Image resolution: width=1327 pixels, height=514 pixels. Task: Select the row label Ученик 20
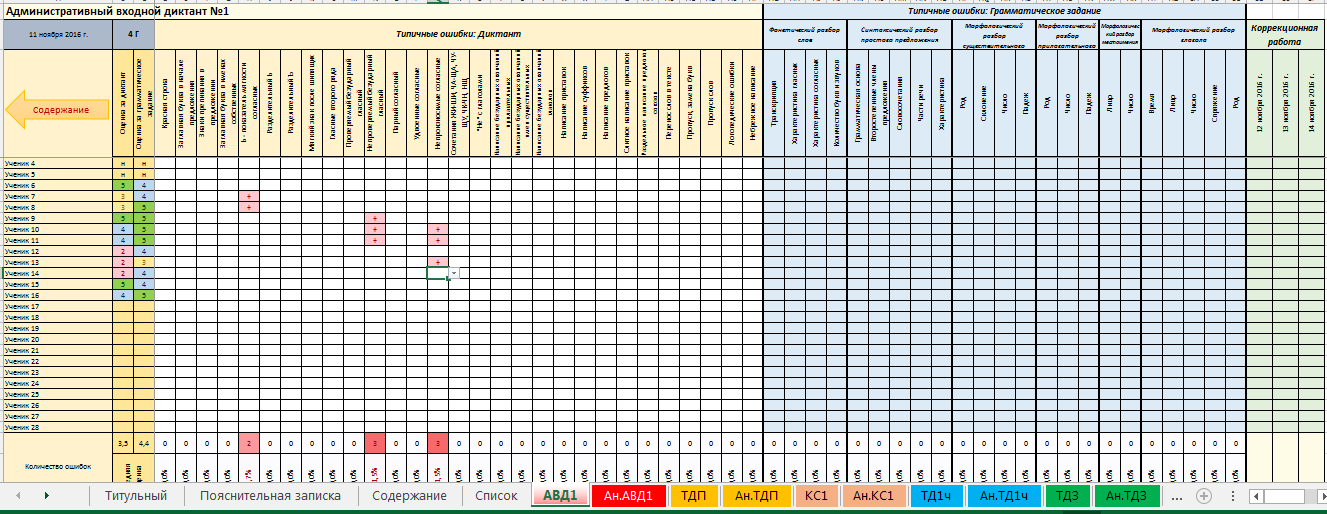[x=57, y=339]
